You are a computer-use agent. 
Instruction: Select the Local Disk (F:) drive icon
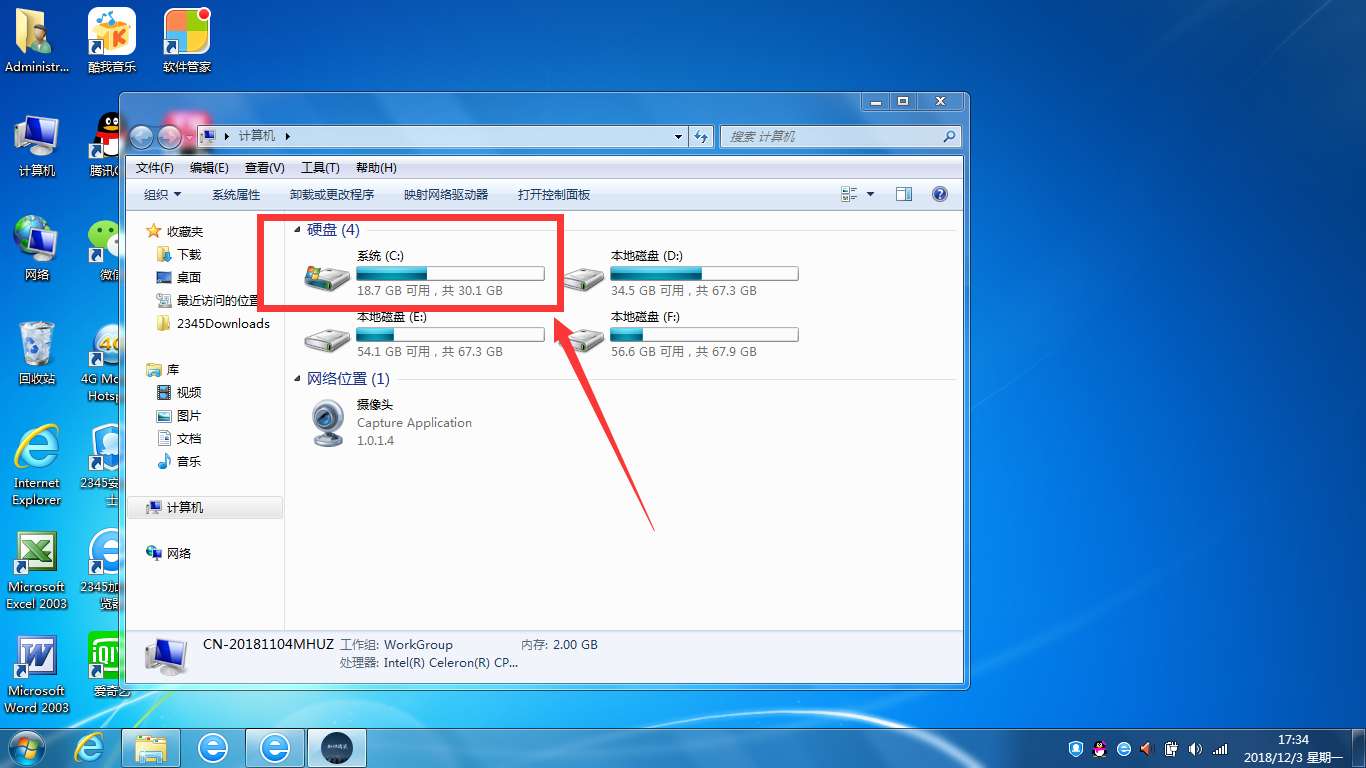point(582,338)
